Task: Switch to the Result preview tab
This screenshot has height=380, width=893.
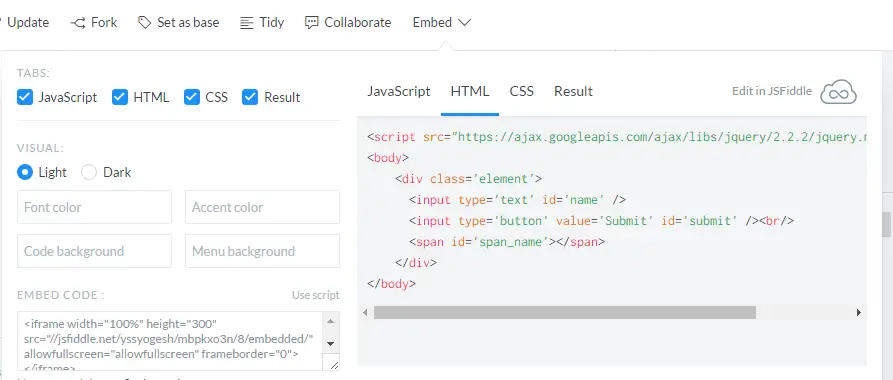Action: [574, 92]
